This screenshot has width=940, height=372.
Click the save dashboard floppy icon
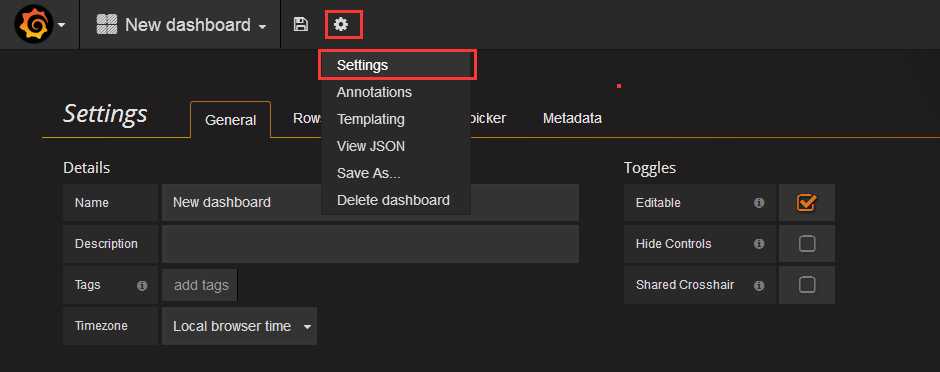pos(300,25)
